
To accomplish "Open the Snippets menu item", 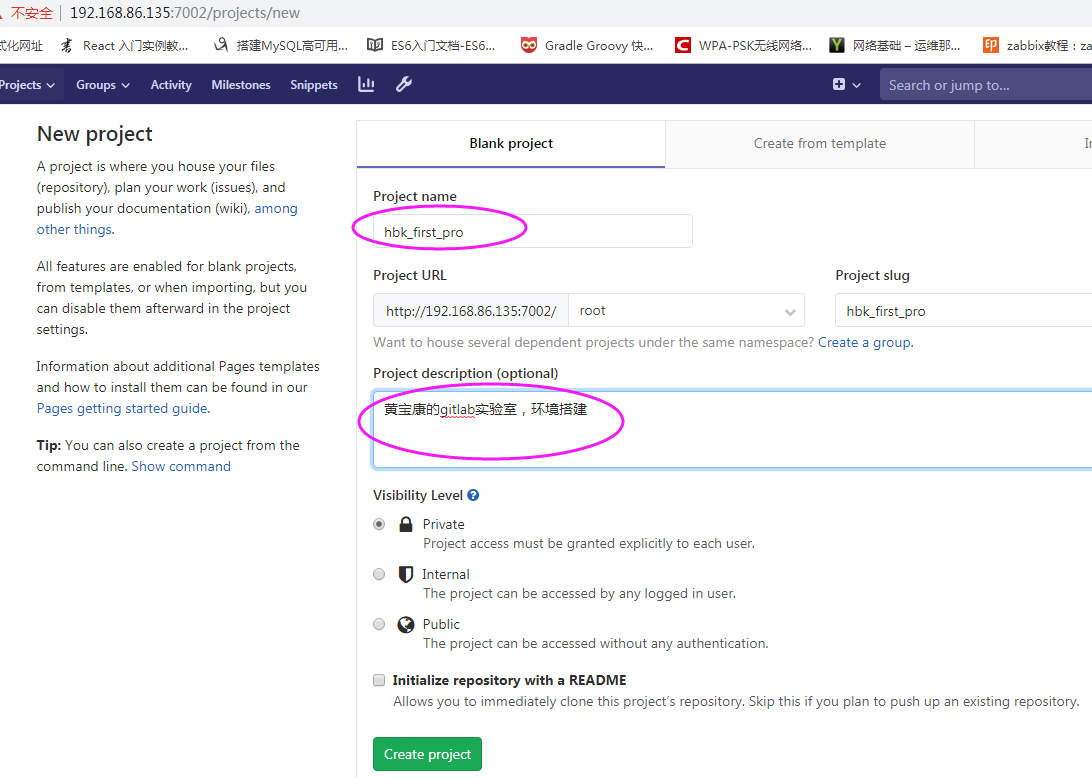I will pyautogui.click(x=313, y=84).
